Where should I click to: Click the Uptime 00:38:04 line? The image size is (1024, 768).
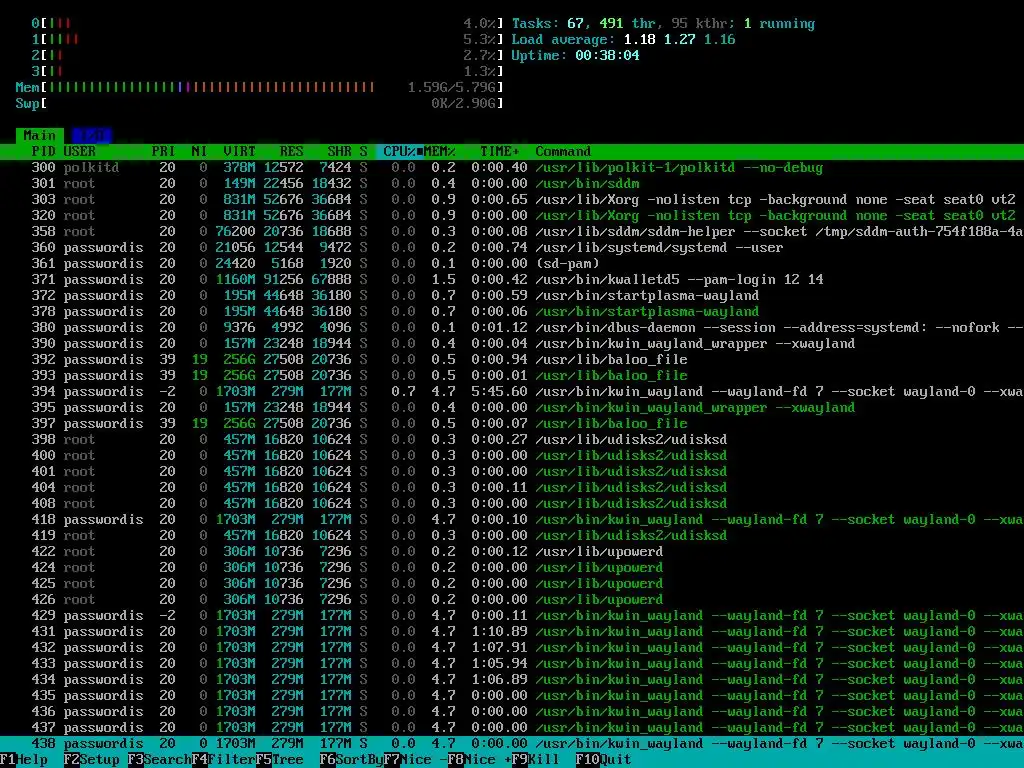pos(575,56)
